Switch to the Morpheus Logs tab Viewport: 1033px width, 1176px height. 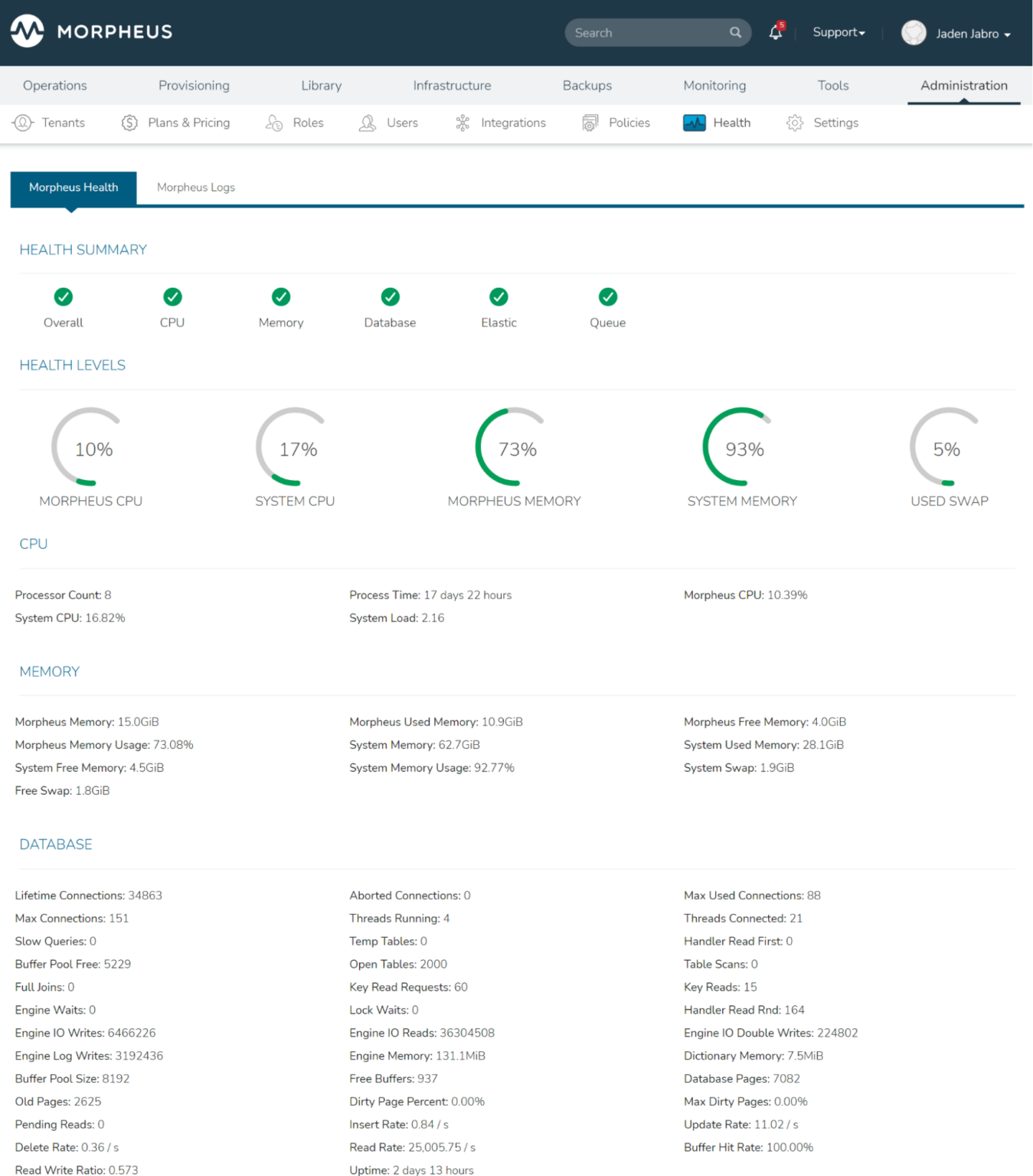[x=195, y=187]
